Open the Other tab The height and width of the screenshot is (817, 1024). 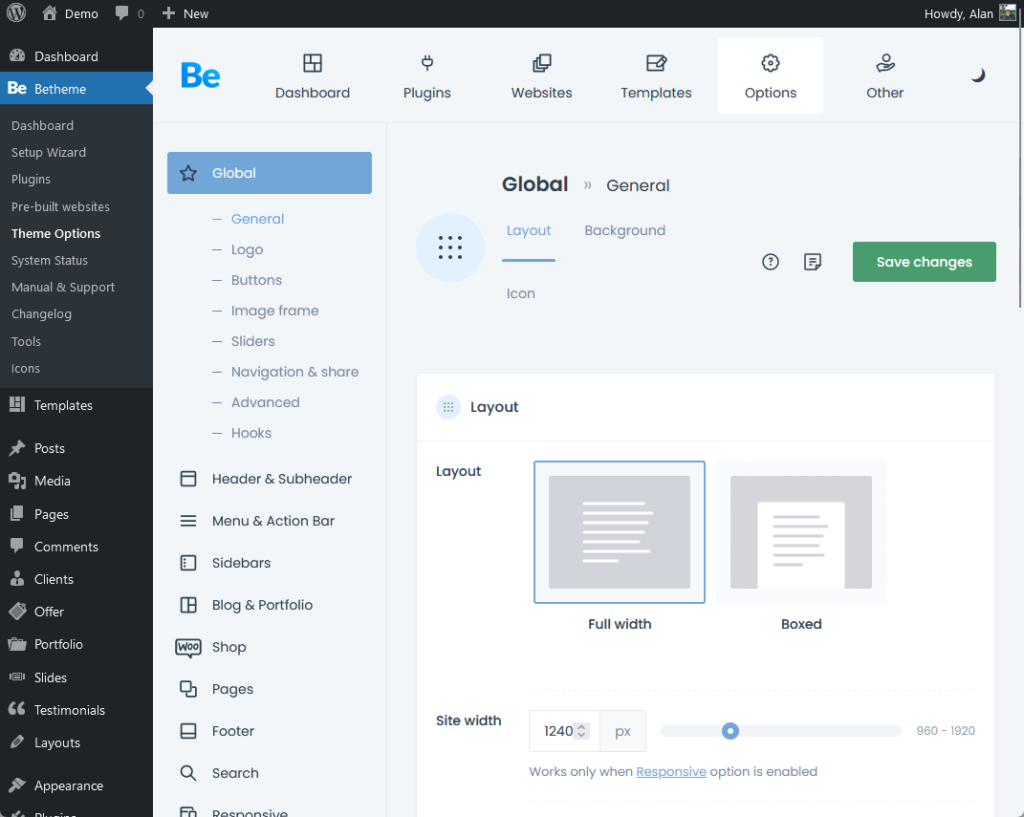pos(885,76)
